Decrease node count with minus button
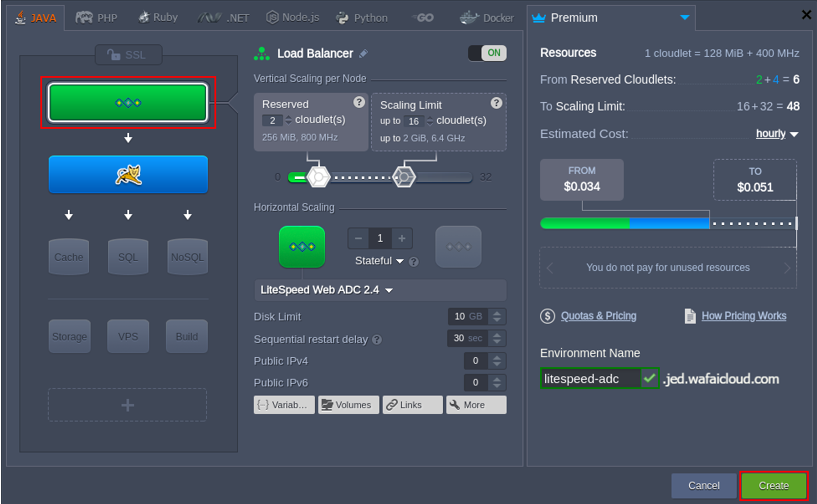Image resolution: width=817 pixels, height=504 pixels. pyautogui.click(x=358, y=238)
